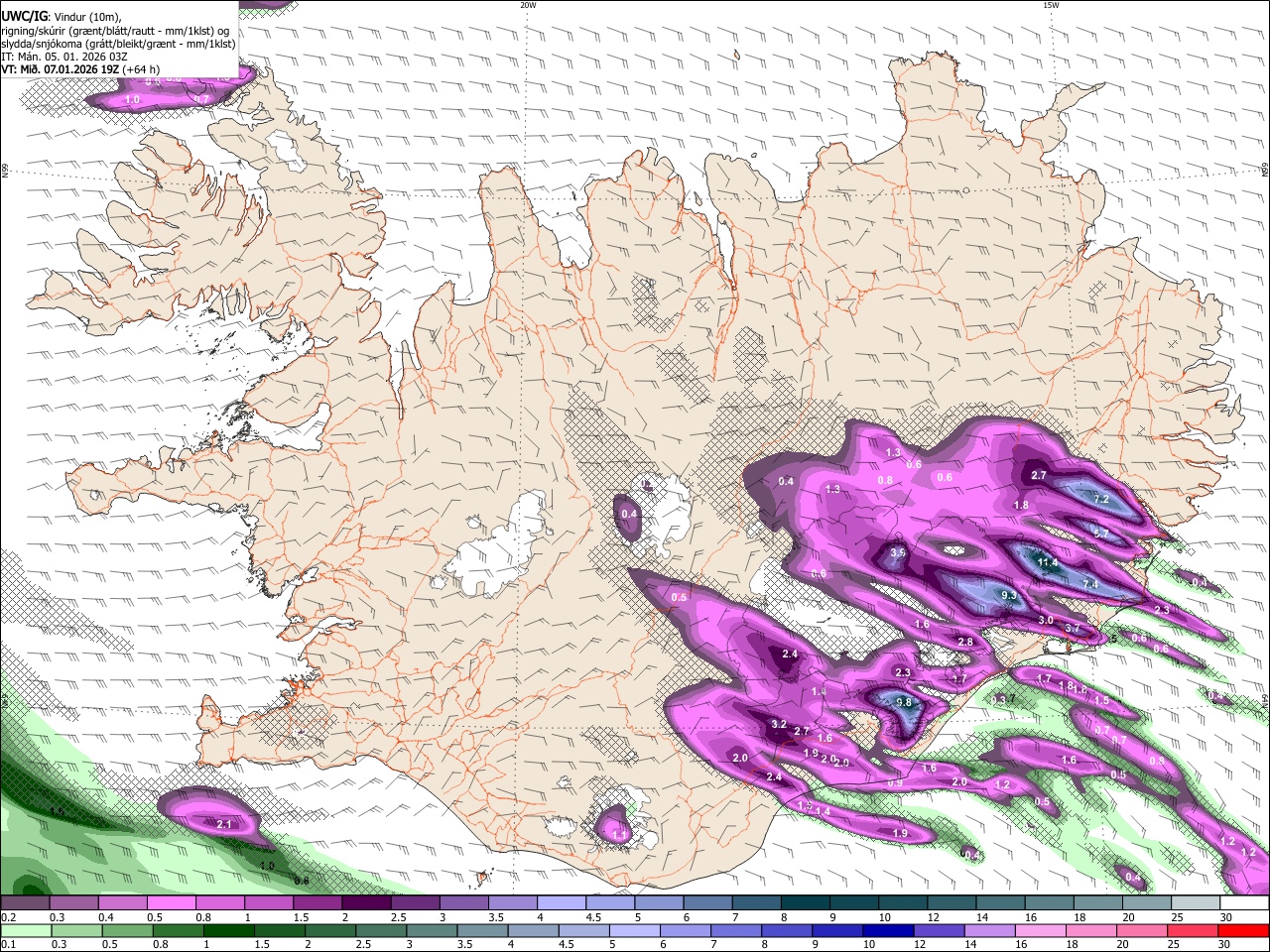Select the 9.3 precipitation value on the map
Viewport: 1270px width, 952px height.
coord(1009,595)
